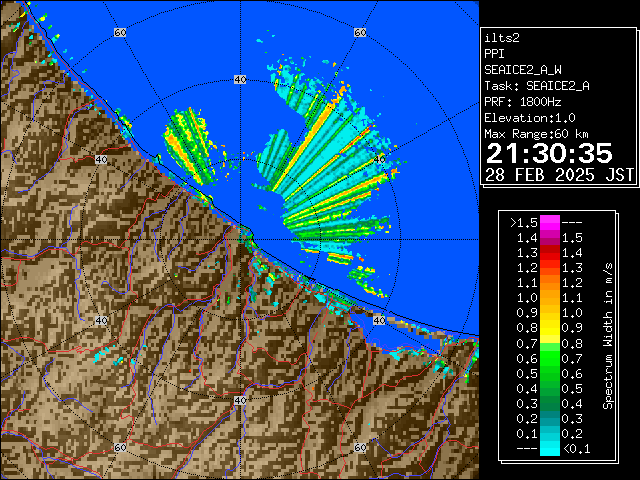Click the '<0.1' legend label
Image resolution: width=640 pixels, height=480 pixels.
(x=577, y=449)
